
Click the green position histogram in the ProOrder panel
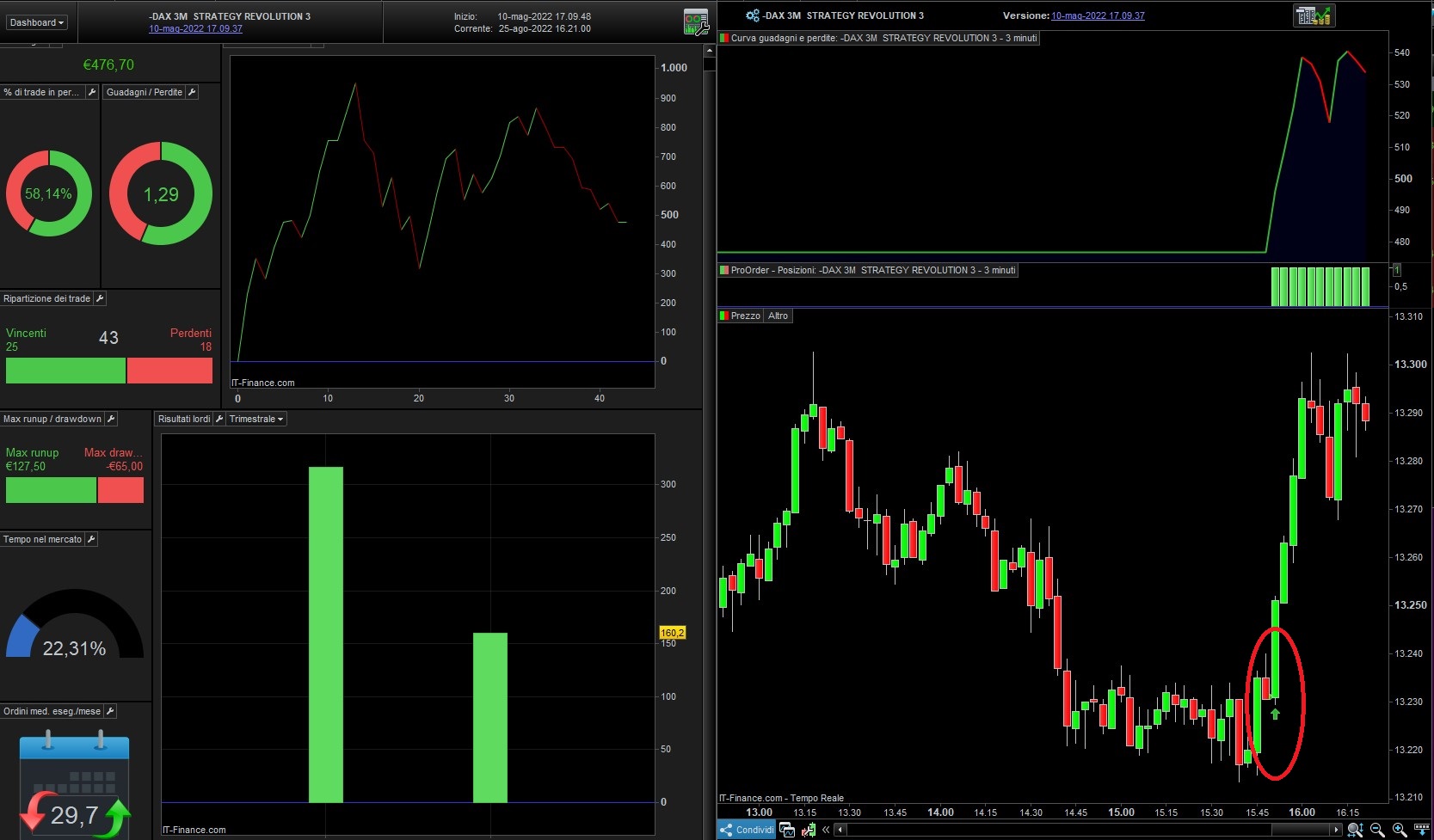tap(1320, 286)
